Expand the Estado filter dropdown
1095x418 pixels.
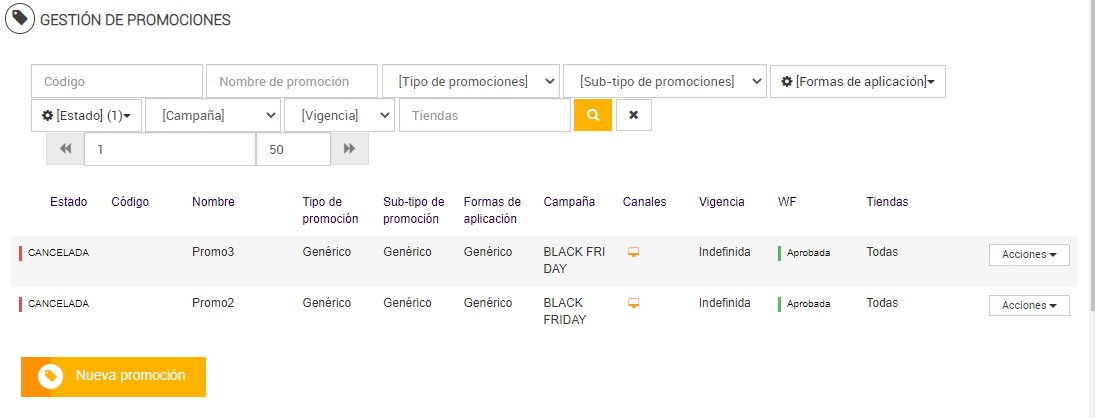pyautogui.click(x=86, y=115)
